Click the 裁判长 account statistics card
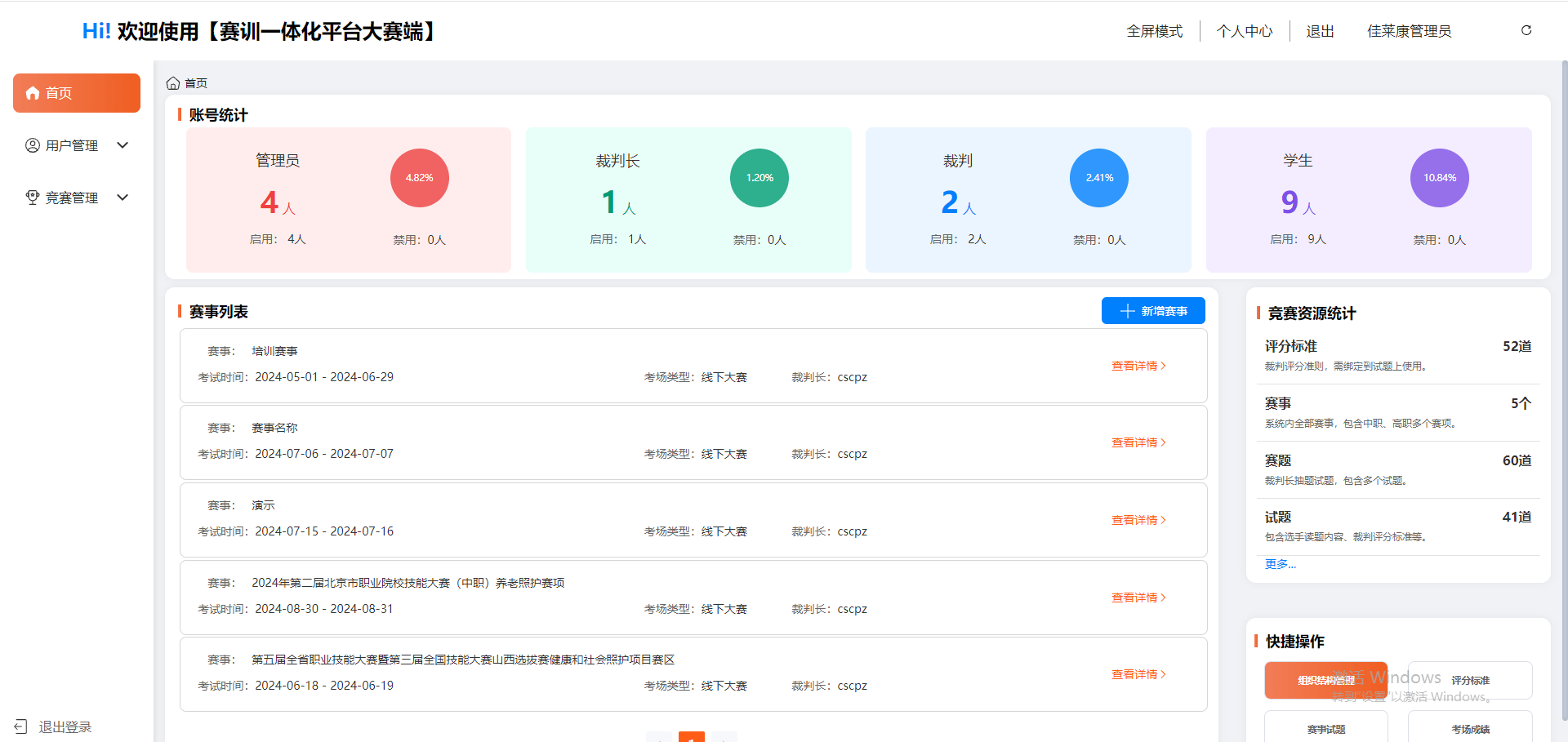 688,200
